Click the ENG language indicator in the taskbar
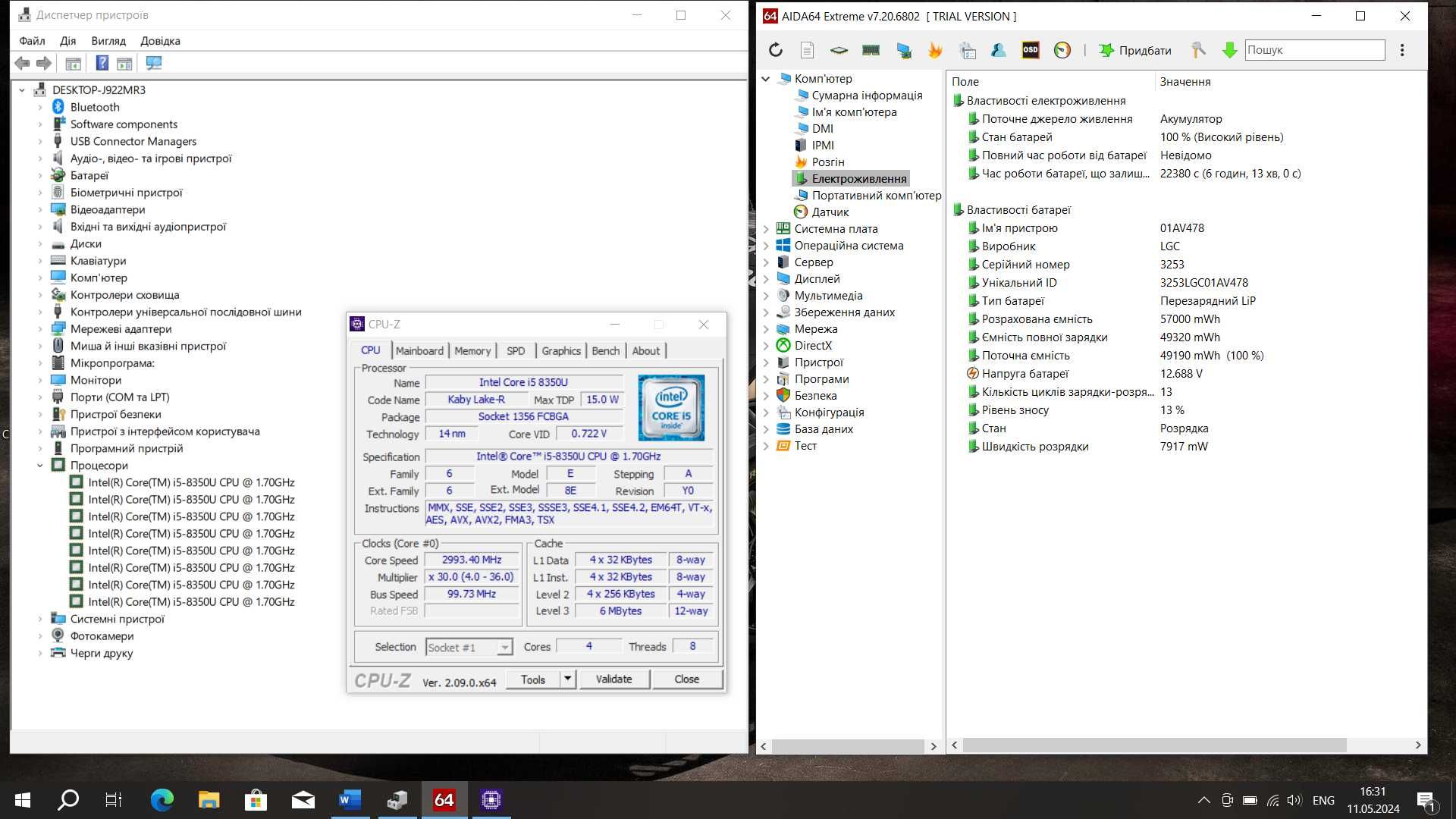1456x819 pixels. point(1323,800)
